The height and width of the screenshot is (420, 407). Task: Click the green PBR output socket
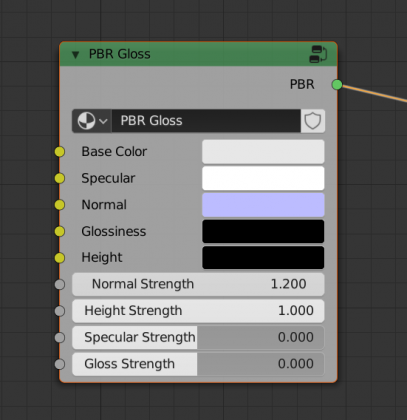pos(337,85)
